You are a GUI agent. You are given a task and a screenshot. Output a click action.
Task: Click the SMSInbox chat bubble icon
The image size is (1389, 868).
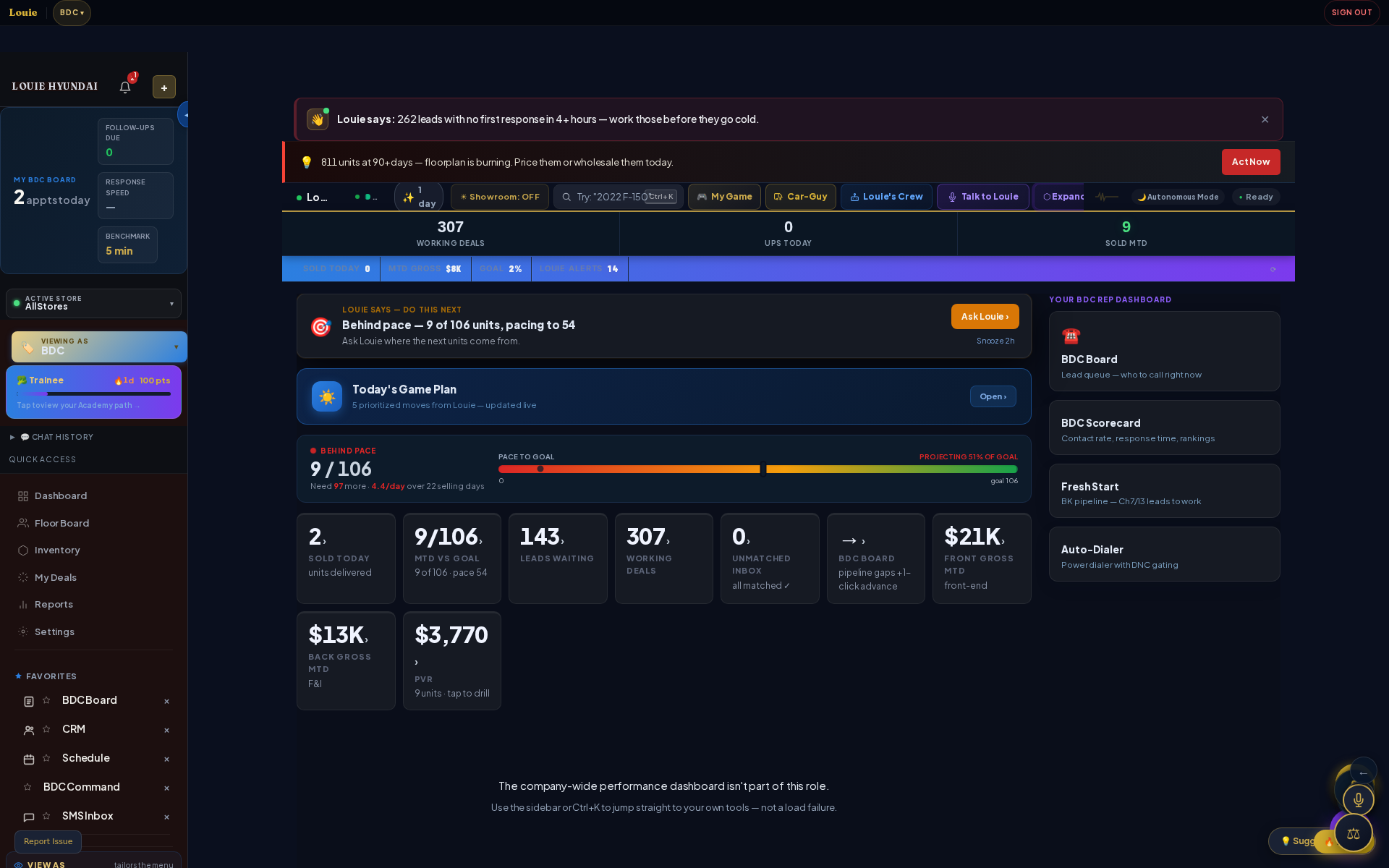pyautogui.click(x=29, y=817)
